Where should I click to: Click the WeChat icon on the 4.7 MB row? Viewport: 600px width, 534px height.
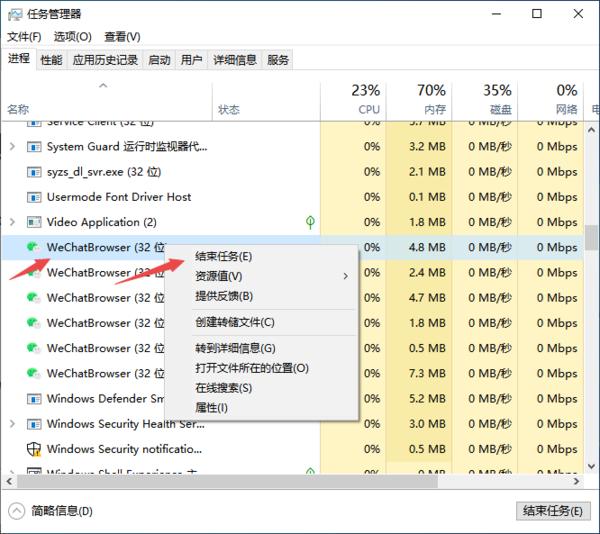[x=34, y=298]
